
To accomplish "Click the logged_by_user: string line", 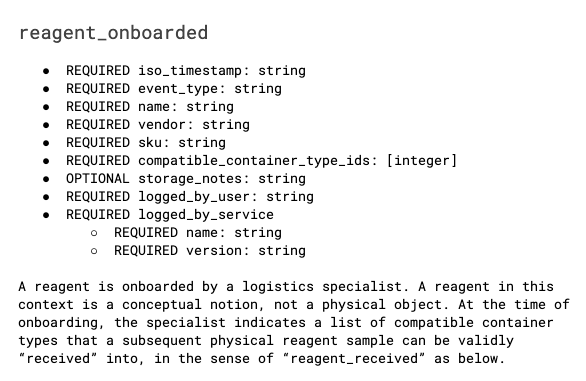I will [x=190, y=197].
